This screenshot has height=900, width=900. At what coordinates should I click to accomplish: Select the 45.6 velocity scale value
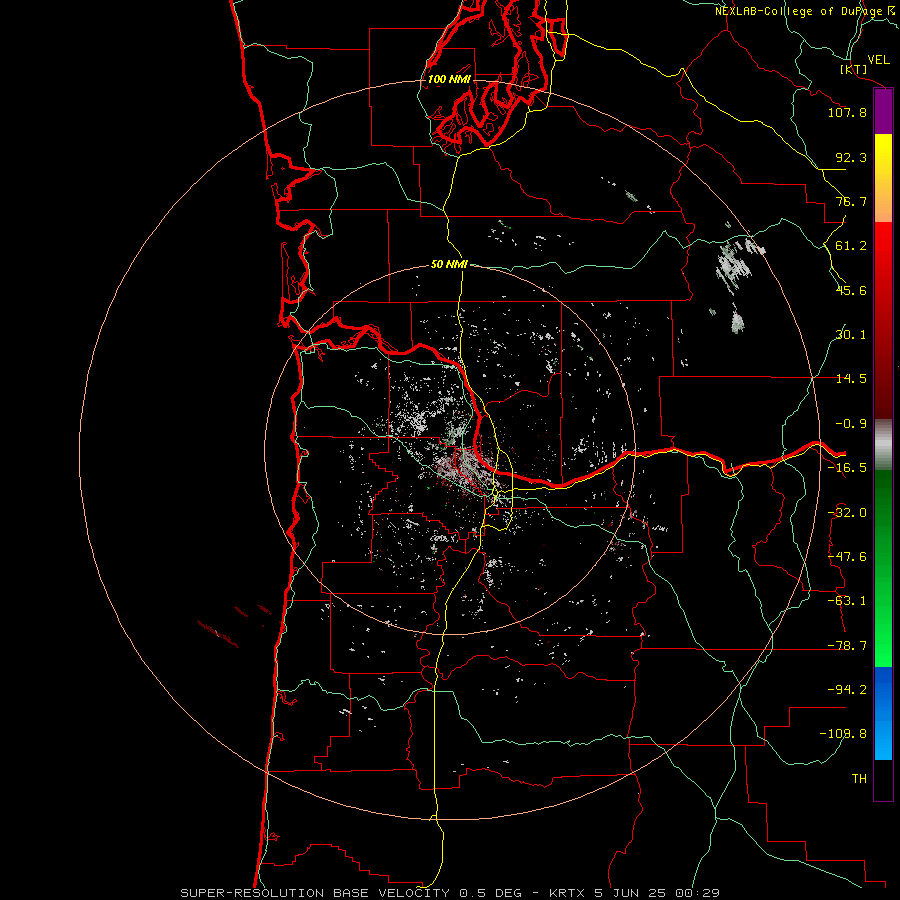(851, 290)
